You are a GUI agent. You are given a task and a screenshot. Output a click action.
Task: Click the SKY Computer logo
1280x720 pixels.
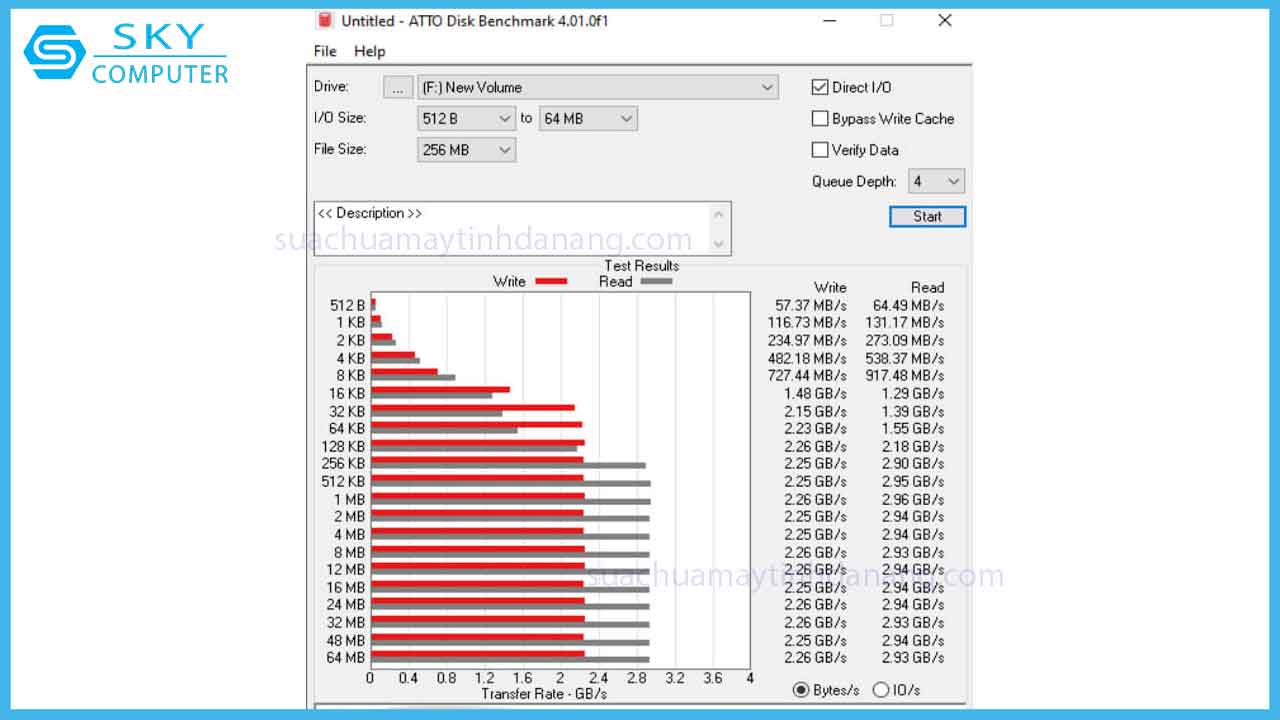pos(126,54)
